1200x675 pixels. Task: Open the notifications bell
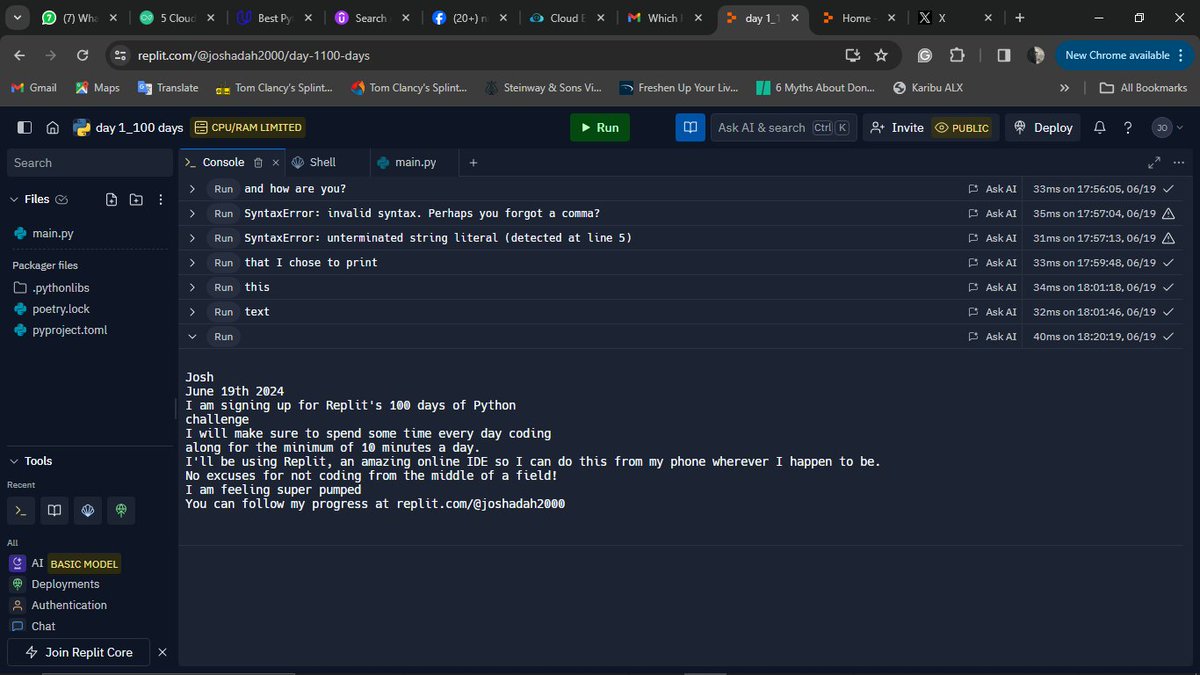point(1099,127)
